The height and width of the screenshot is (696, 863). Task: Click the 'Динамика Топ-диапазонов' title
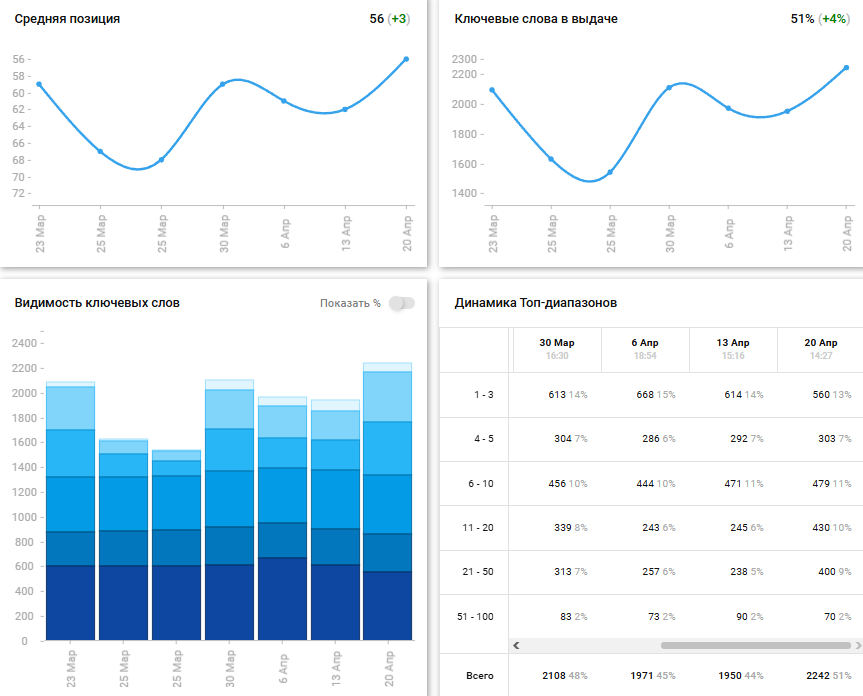[x=536, y=303]
